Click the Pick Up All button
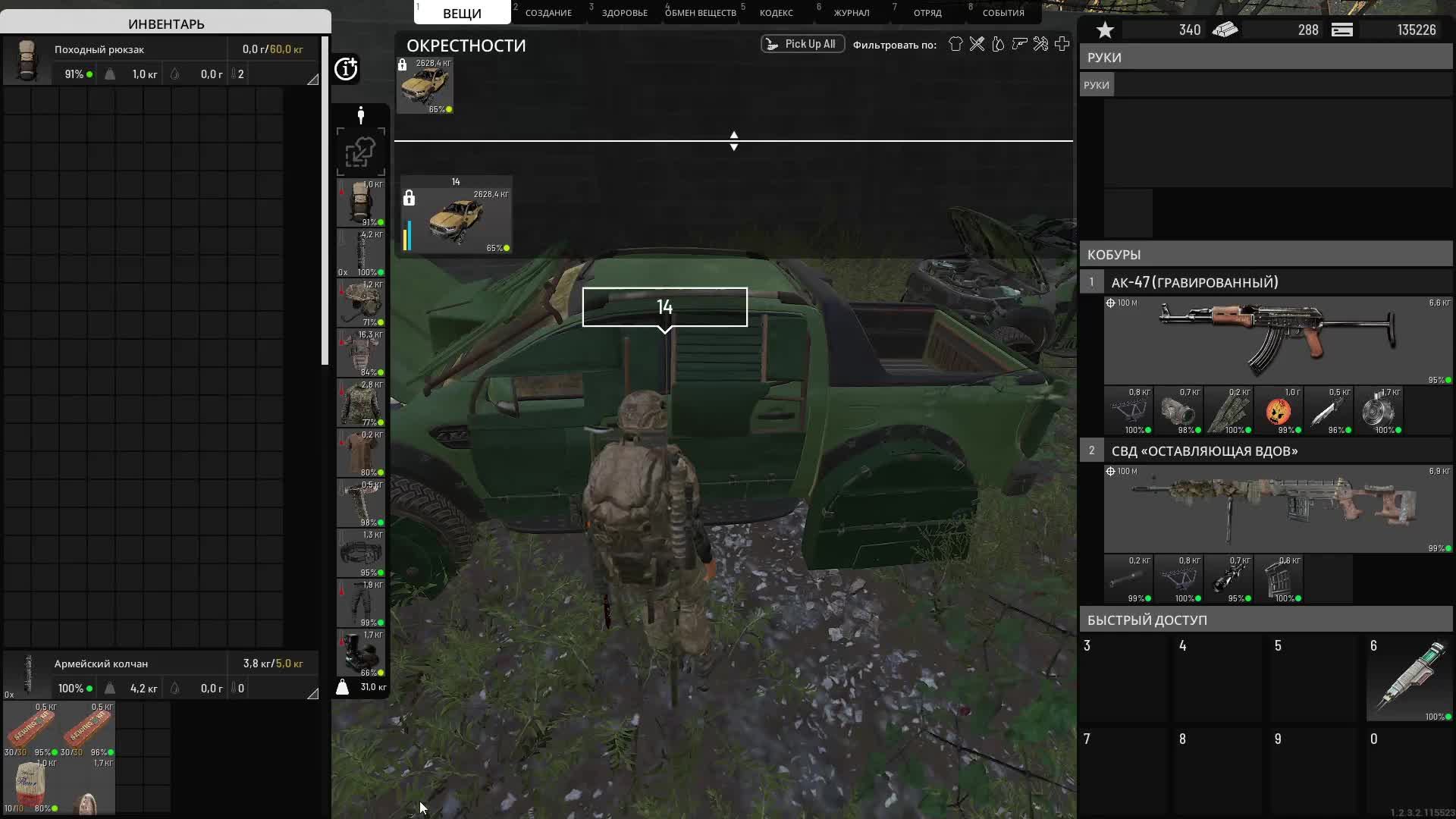This screenshot has width=1456, height=819. coord(802,44)
